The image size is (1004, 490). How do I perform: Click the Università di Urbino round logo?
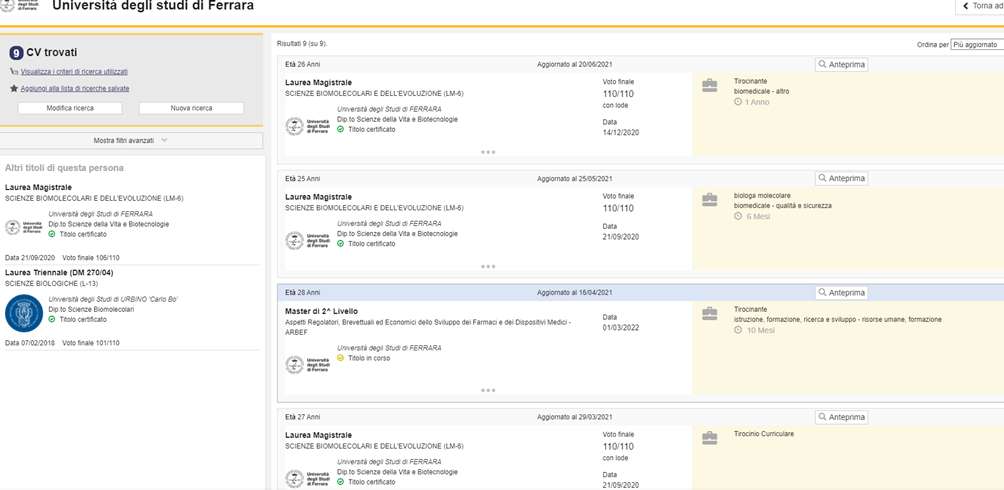point(24,313)
